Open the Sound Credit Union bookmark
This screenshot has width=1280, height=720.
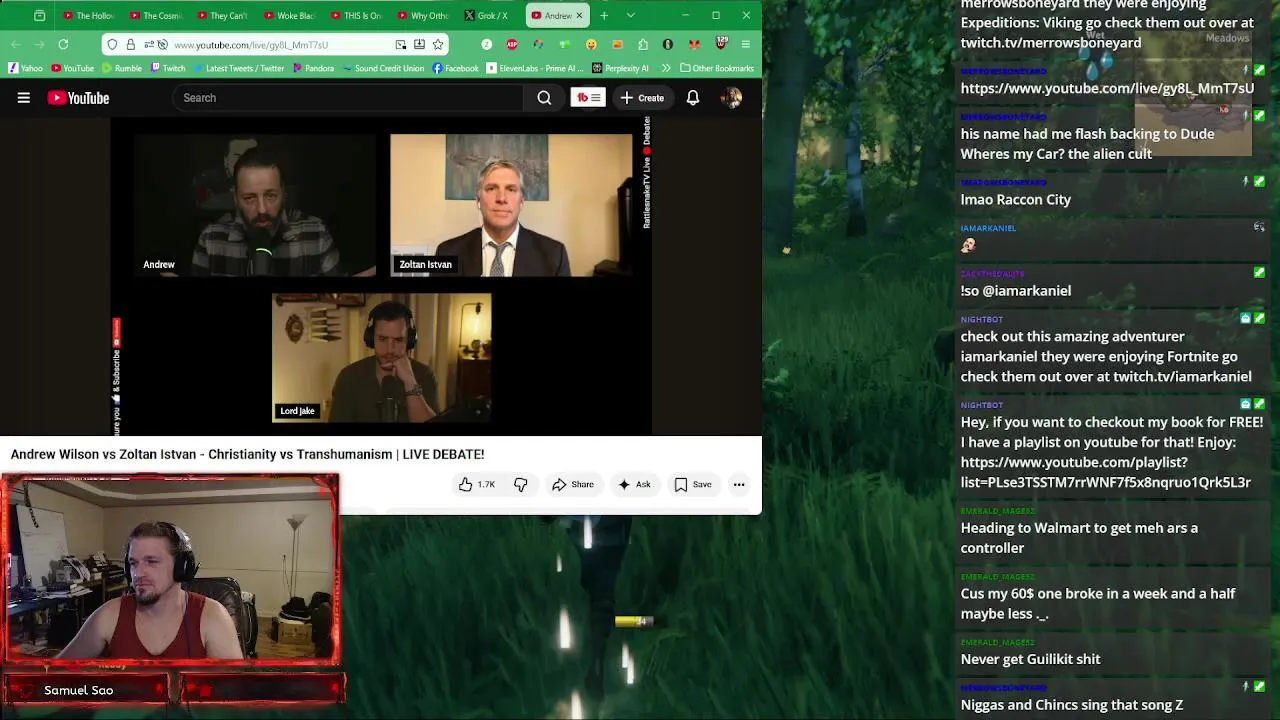click(383, 68)
